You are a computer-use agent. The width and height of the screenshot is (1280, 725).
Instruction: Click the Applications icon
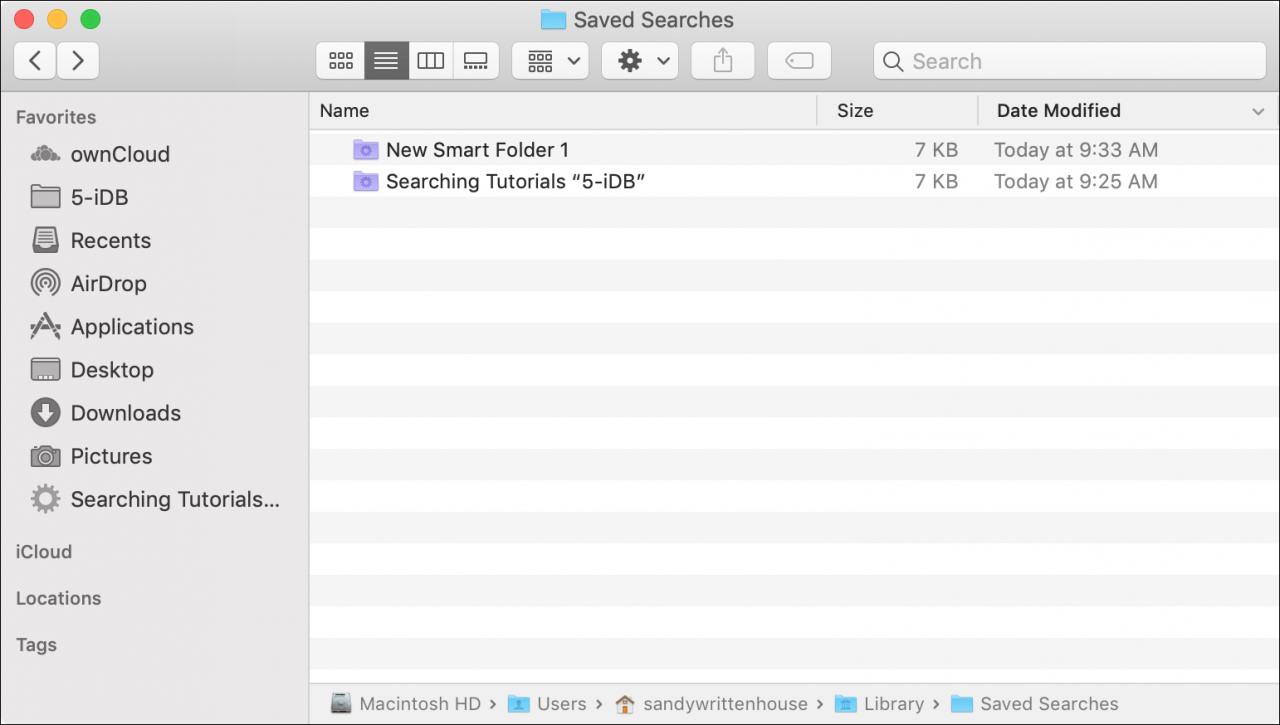tap(45, 326)
